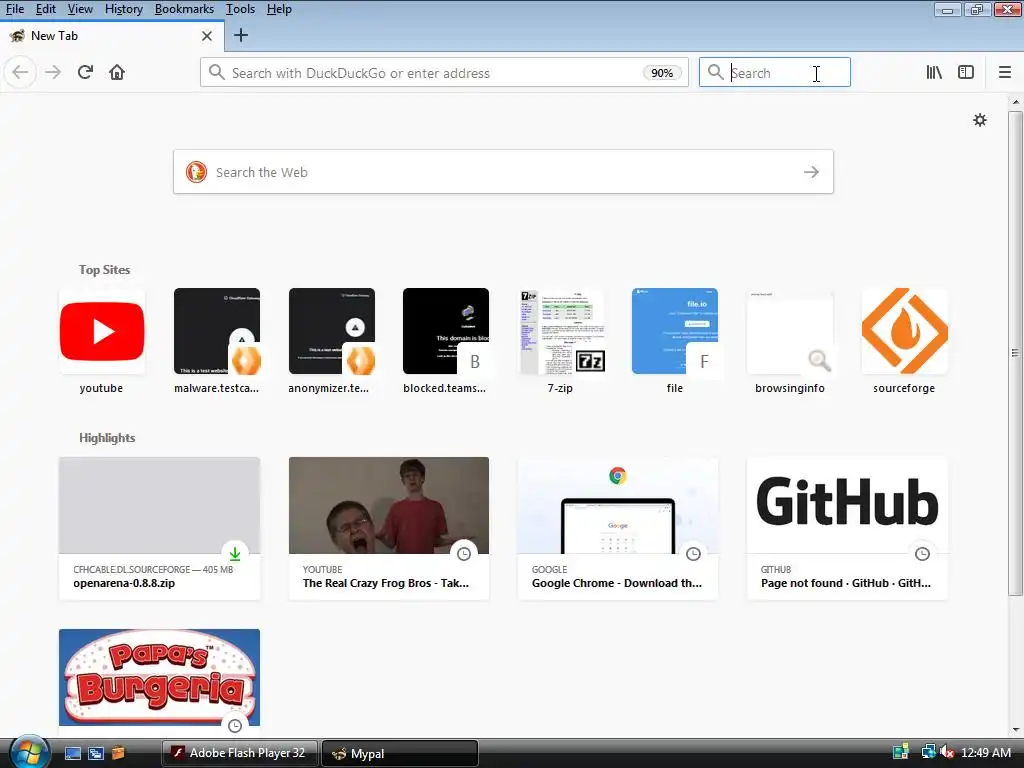Open the Help menu

pyautogui.click(x=279, y=9)
